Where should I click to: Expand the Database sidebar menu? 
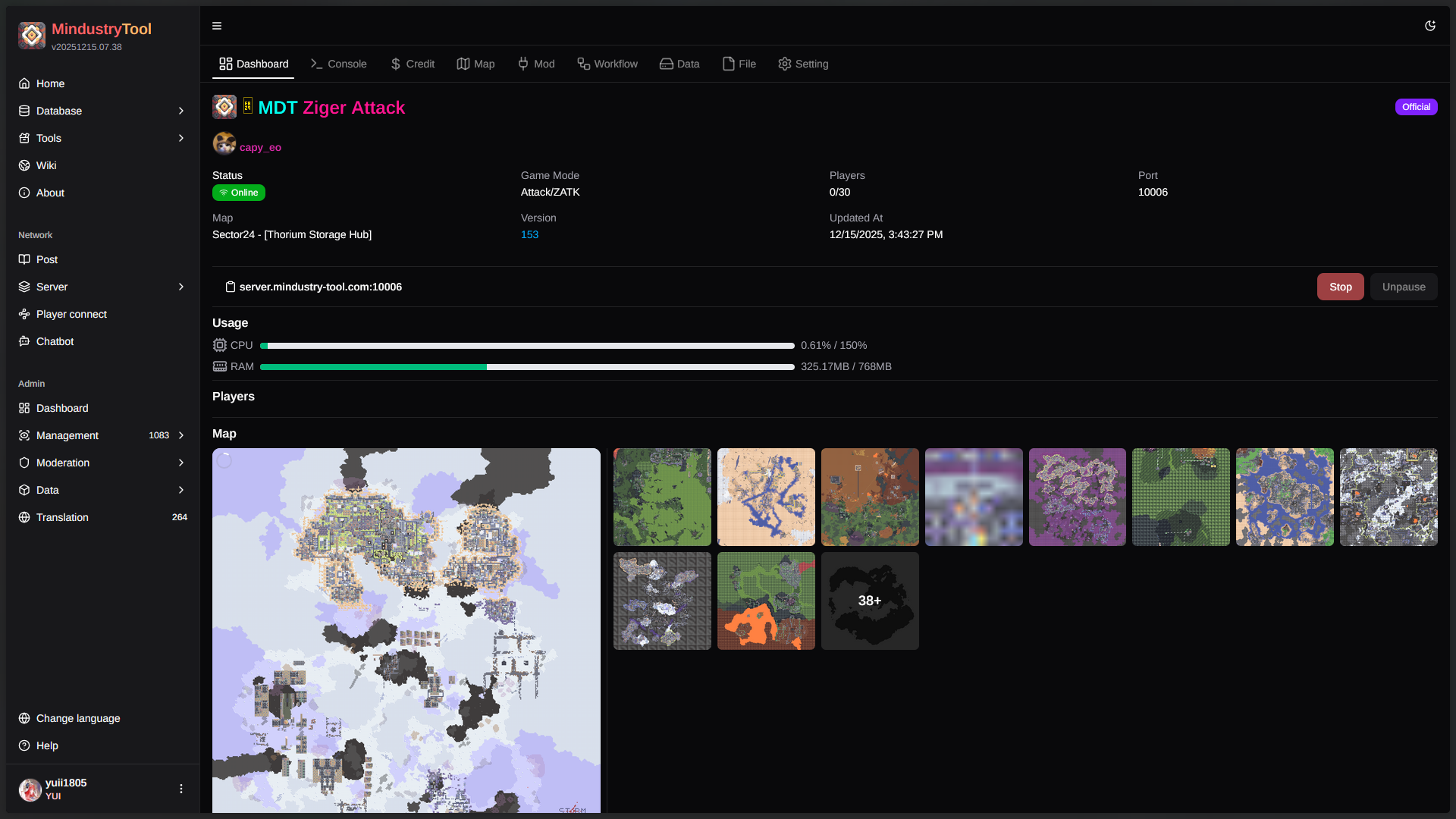pyautogui.click(x=180, y=111)
